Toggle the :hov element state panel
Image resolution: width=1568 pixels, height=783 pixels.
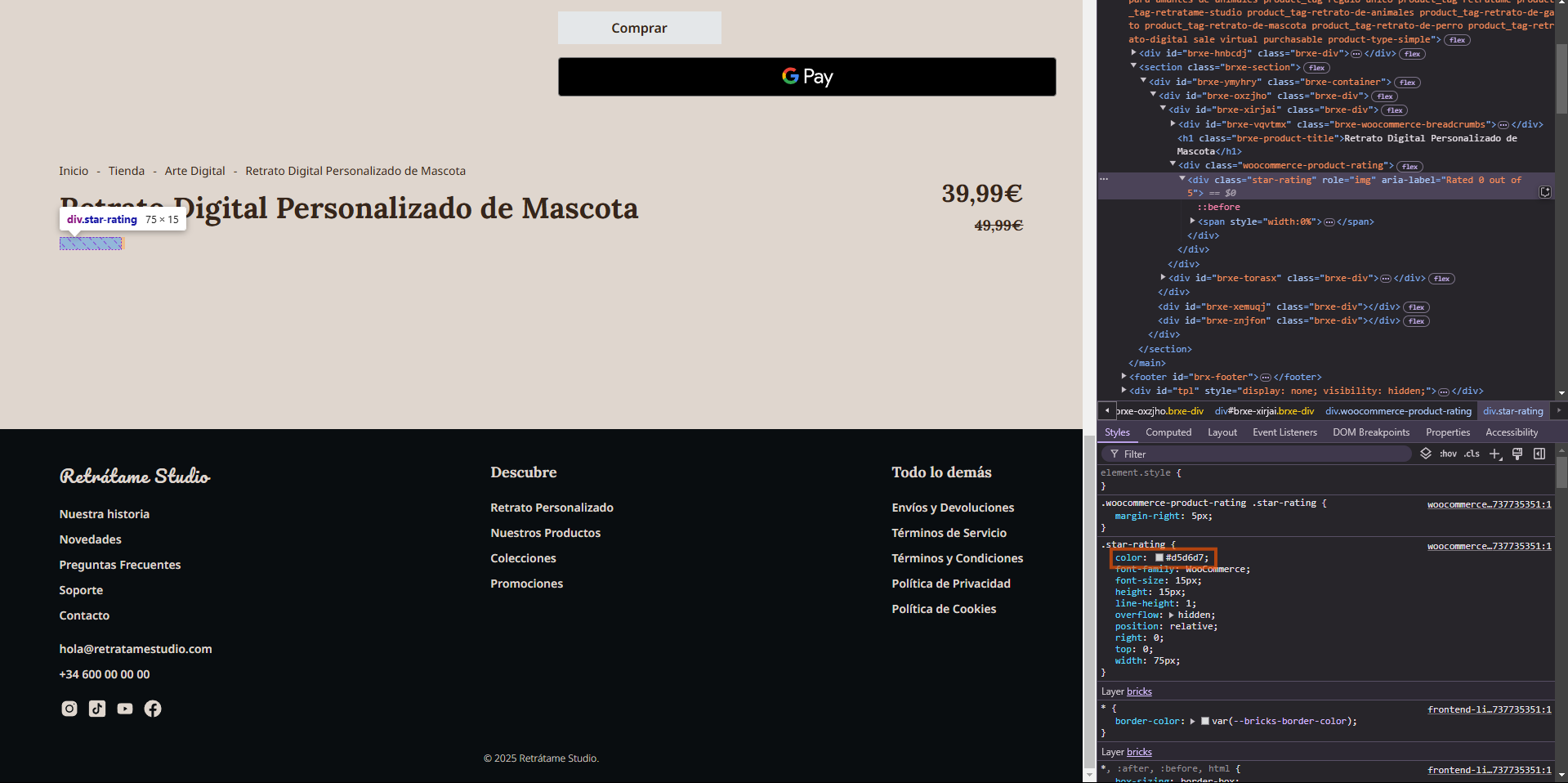[x=1448, y=454]
